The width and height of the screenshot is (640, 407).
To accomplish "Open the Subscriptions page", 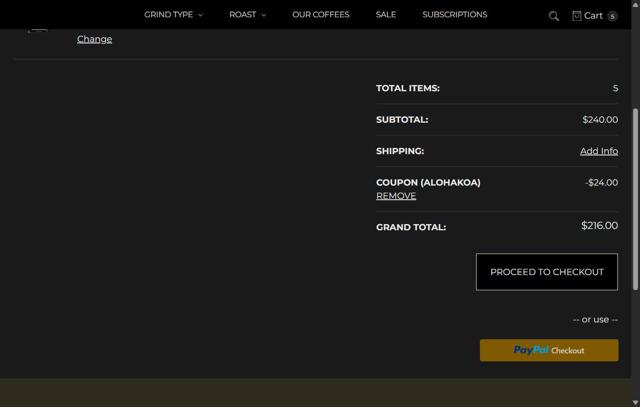I will [455, 15].
